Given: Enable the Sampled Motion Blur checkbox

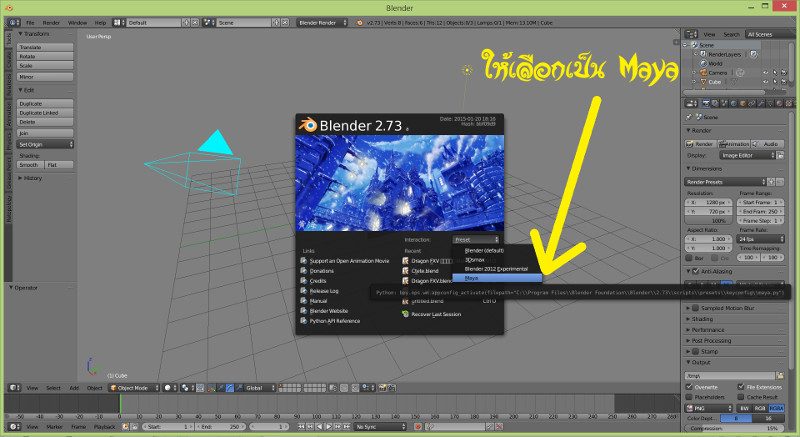Looking at the screenshot, I should [695, 308].
